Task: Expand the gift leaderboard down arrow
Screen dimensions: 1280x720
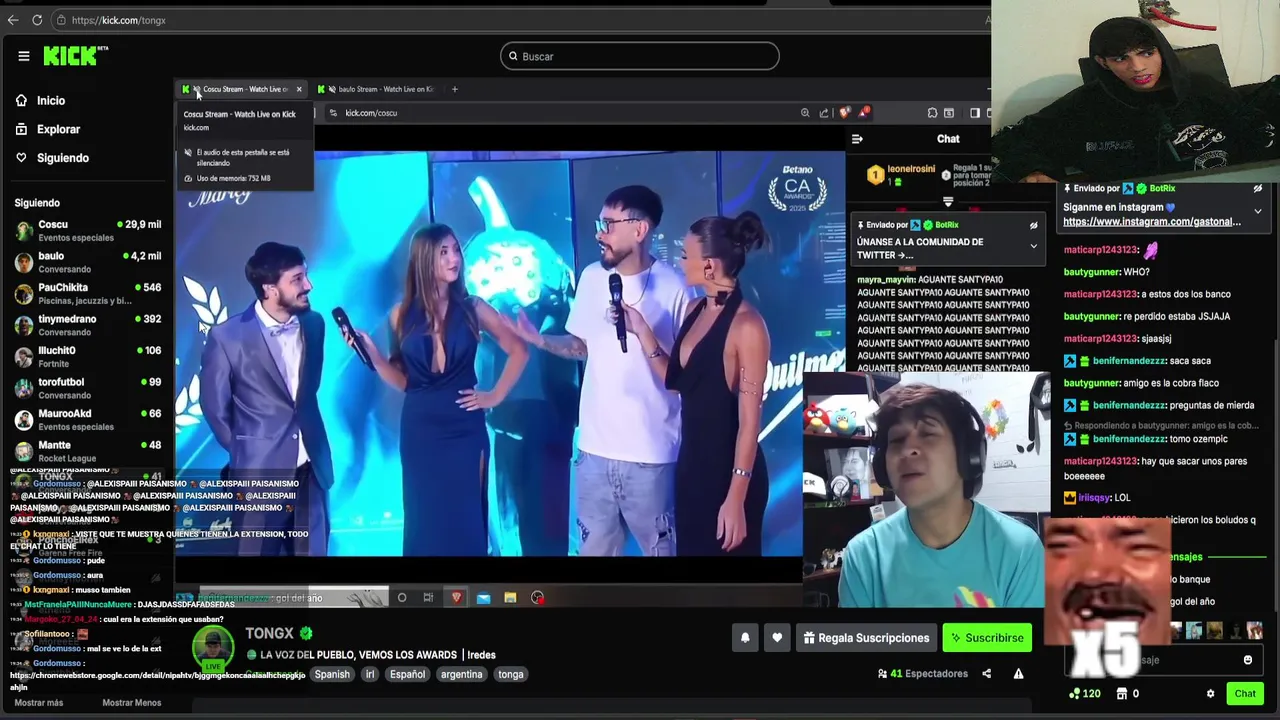Action: 948,202
